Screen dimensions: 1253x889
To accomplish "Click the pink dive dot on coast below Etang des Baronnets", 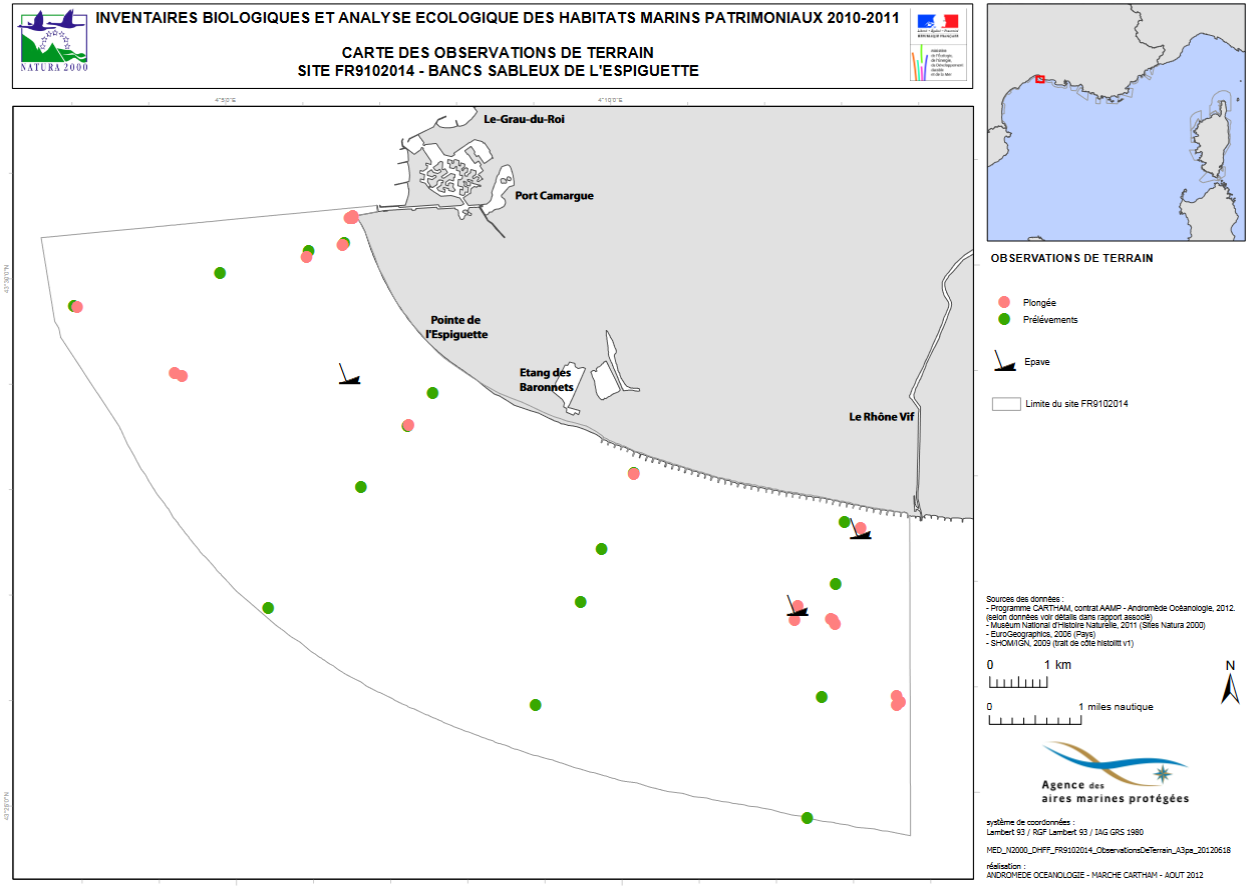I will [633, 473].
